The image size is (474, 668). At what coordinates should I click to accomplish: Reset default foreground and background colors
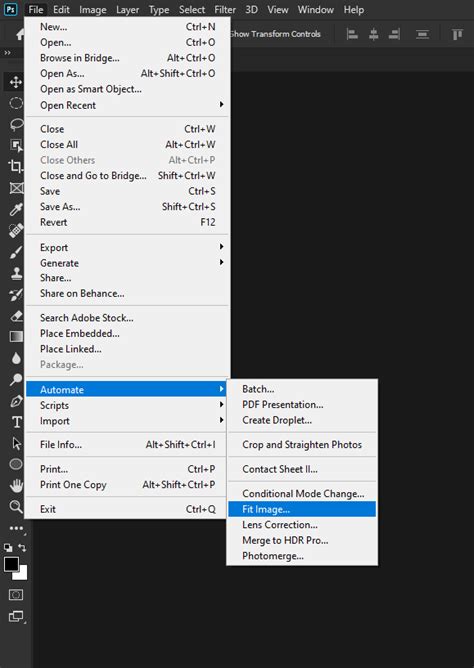tap(8, 547)
